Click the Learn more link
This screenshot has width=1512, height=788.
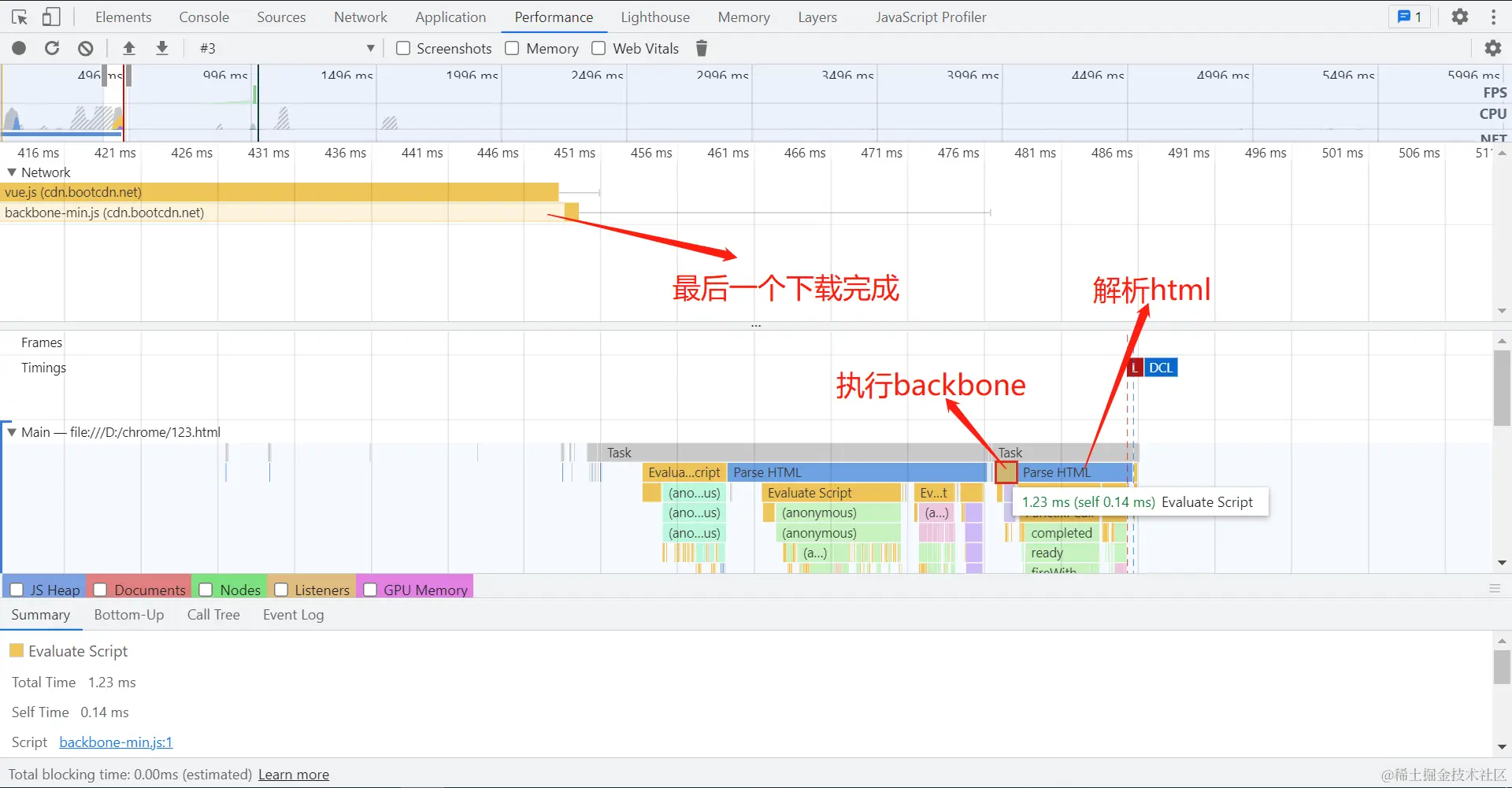294,775
